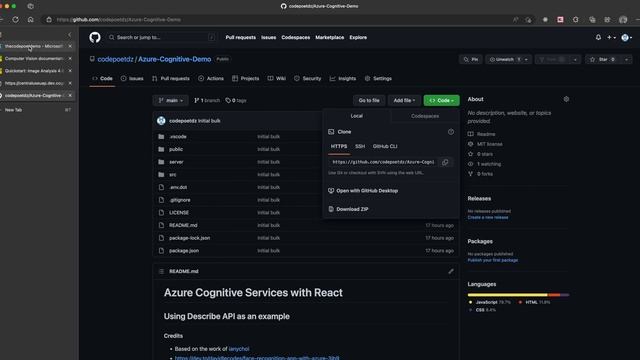The image size is (640, 360).
Task: Open the notifications bell
Action: pos(598,37)
